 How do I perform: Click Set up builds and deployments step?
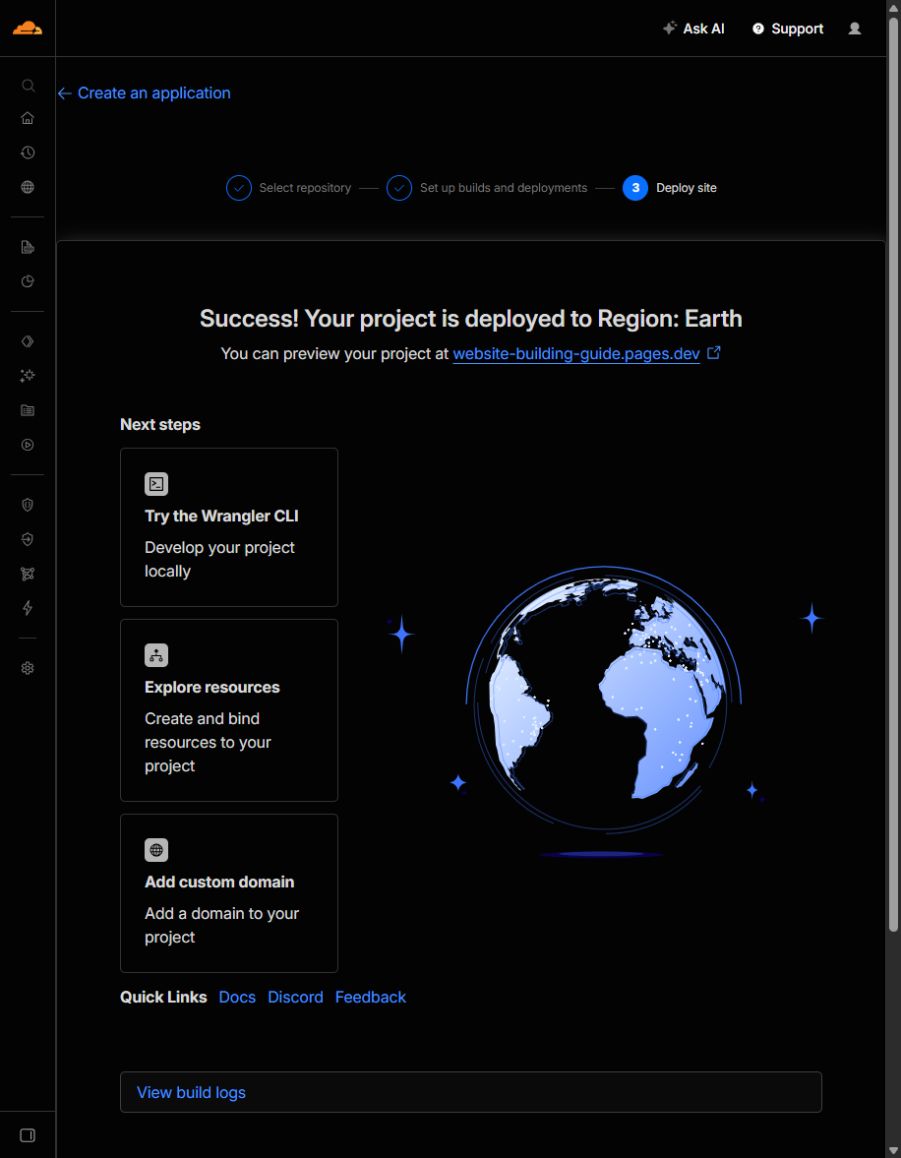pos(487,188)
